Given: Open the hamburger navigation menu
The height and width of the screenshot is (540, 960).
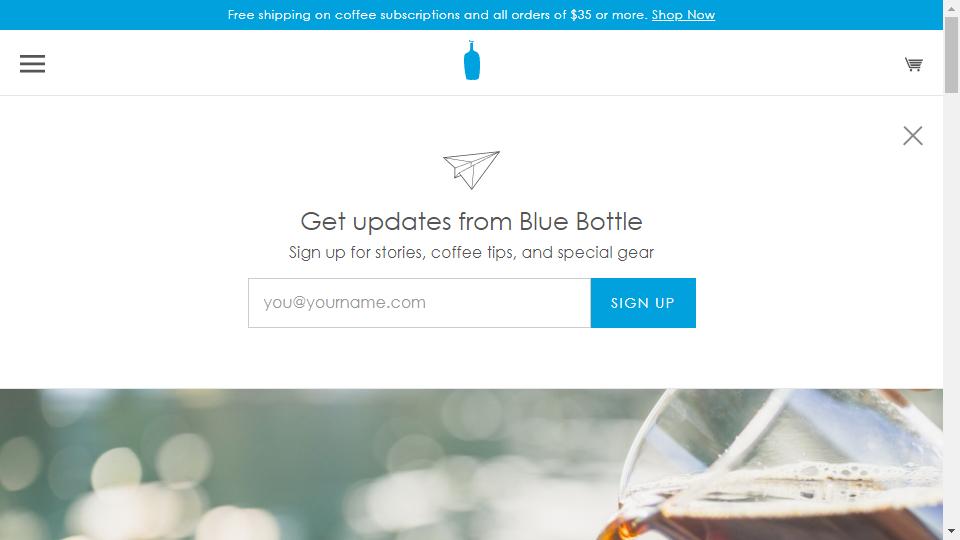Looking at the screenshot, I should [x=32, y=64].
